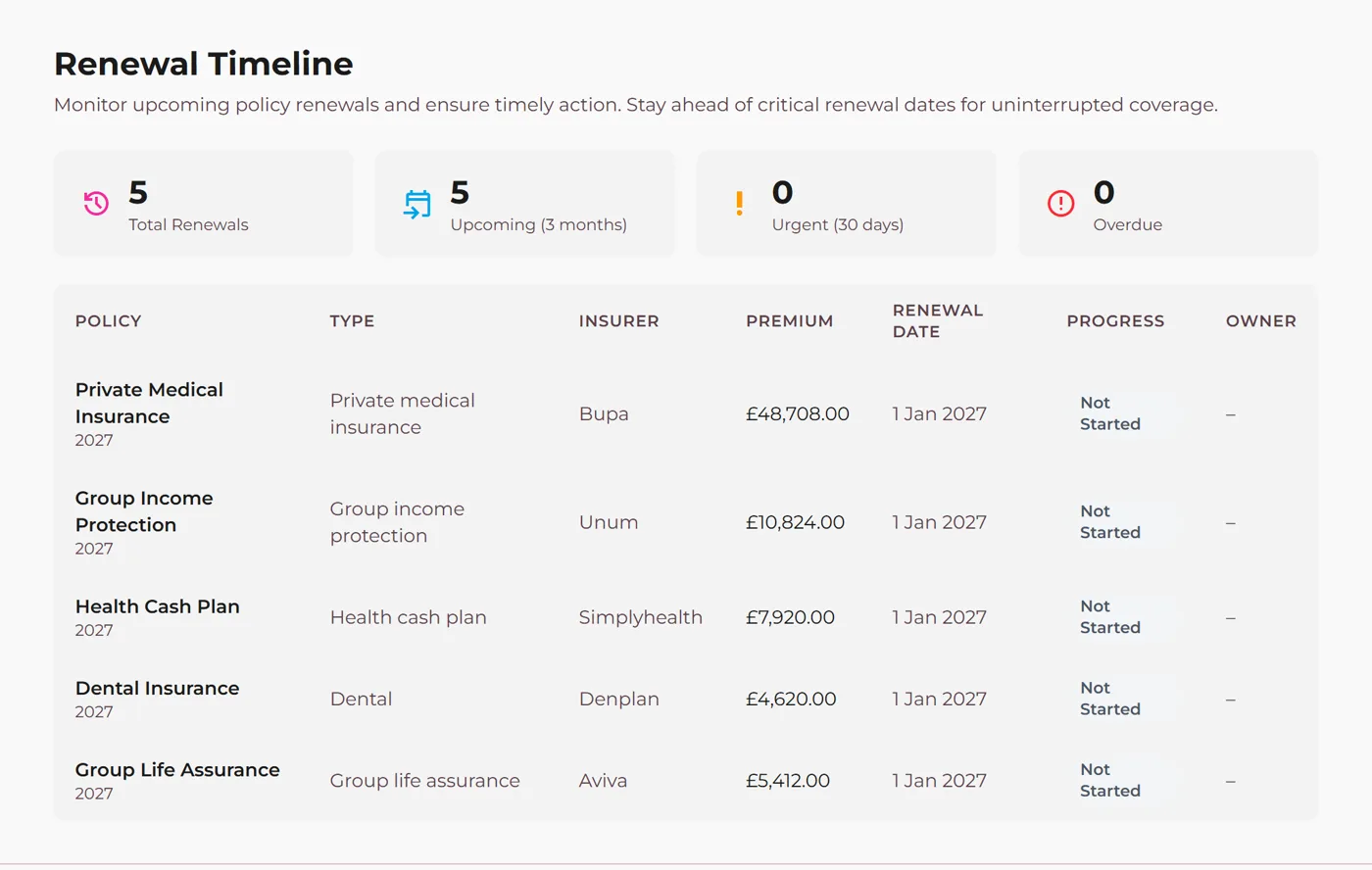Open the Group Life Assurance policy
Screen dimensions: 1372x870
[177, 770]
